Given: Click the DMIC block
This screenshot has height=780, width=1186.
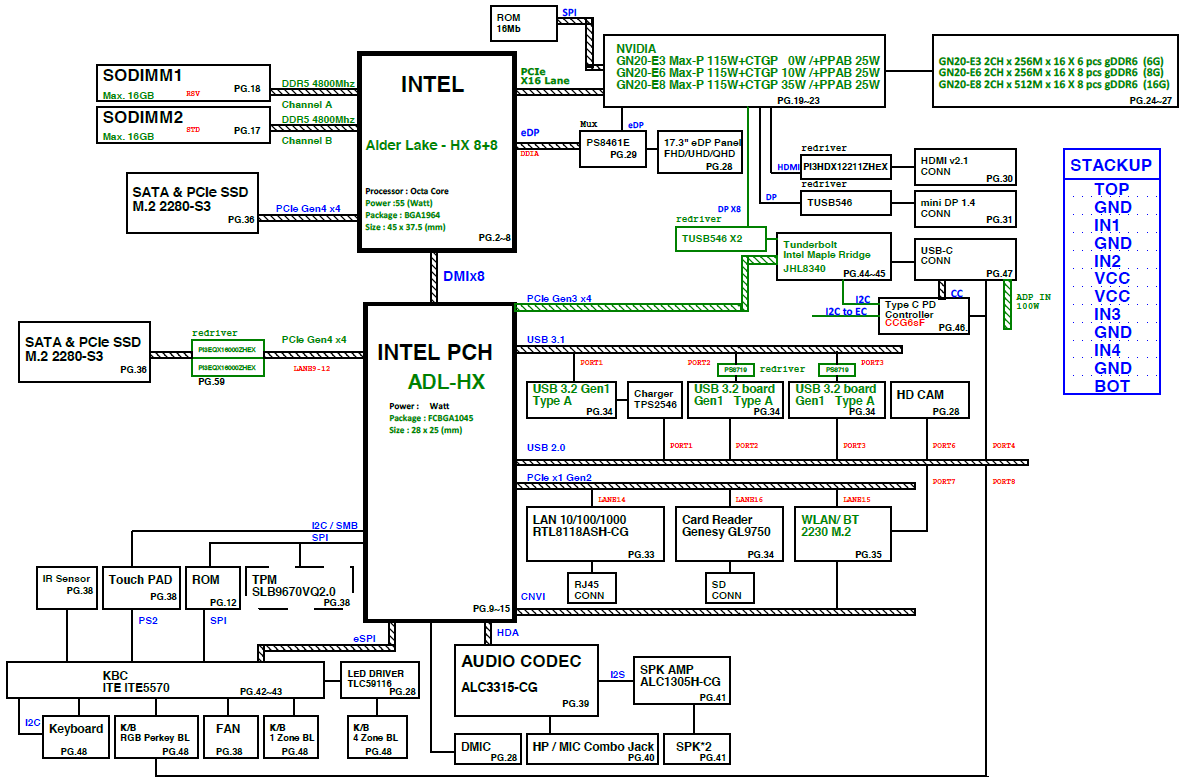Looking at the screenshot, I should click(488, 749).
